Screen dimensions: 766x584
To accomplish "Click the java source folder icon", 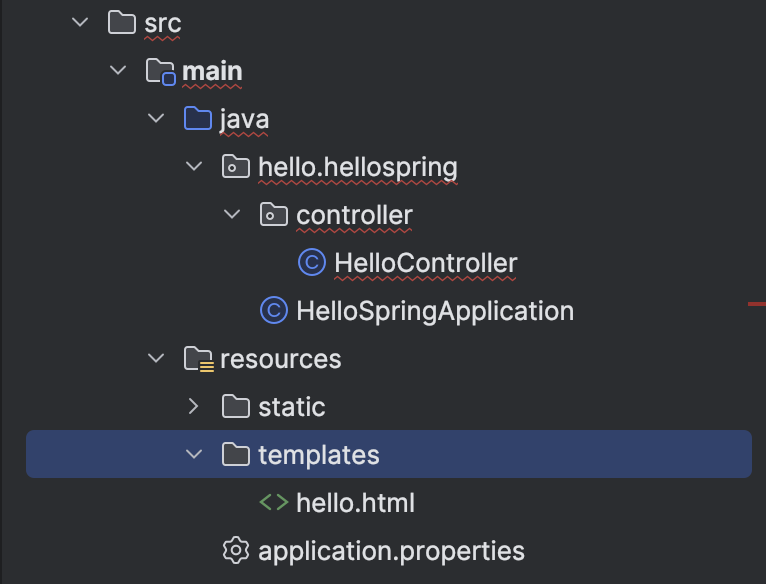I will [x=198, y=119].
